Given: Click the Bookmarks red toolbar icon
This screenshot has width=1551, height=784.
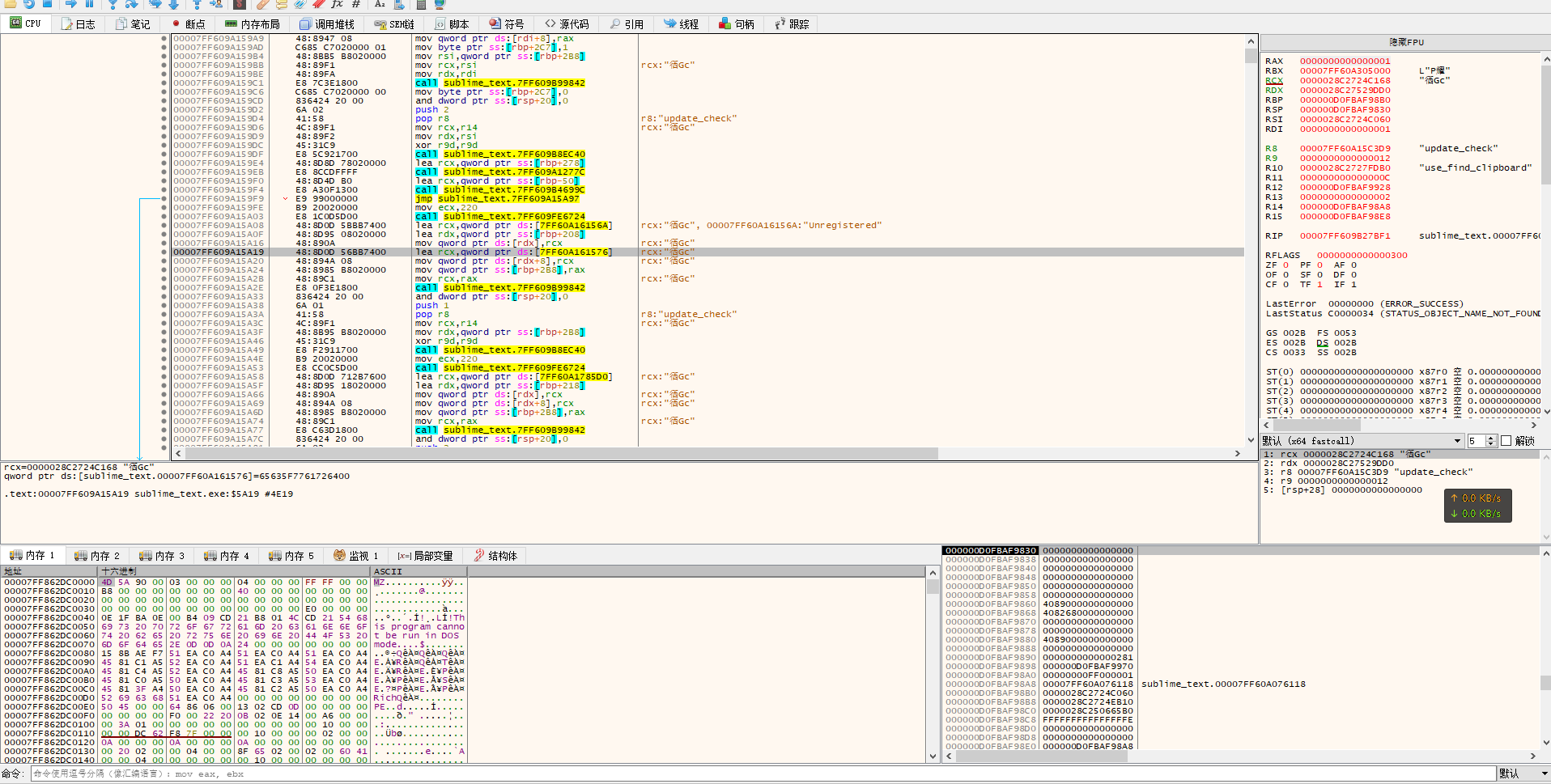Looking at the screenshot, I should pyautogui.click(x=318, y=3).
